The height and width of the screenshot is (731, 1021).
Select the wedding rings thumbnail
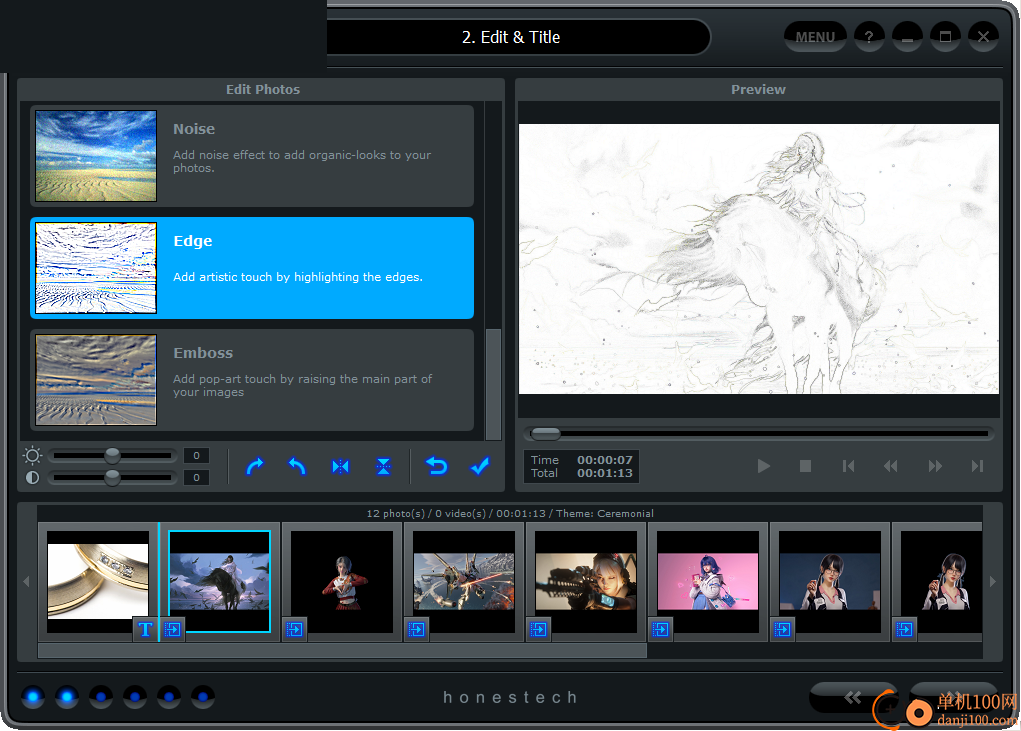[98, 581]
